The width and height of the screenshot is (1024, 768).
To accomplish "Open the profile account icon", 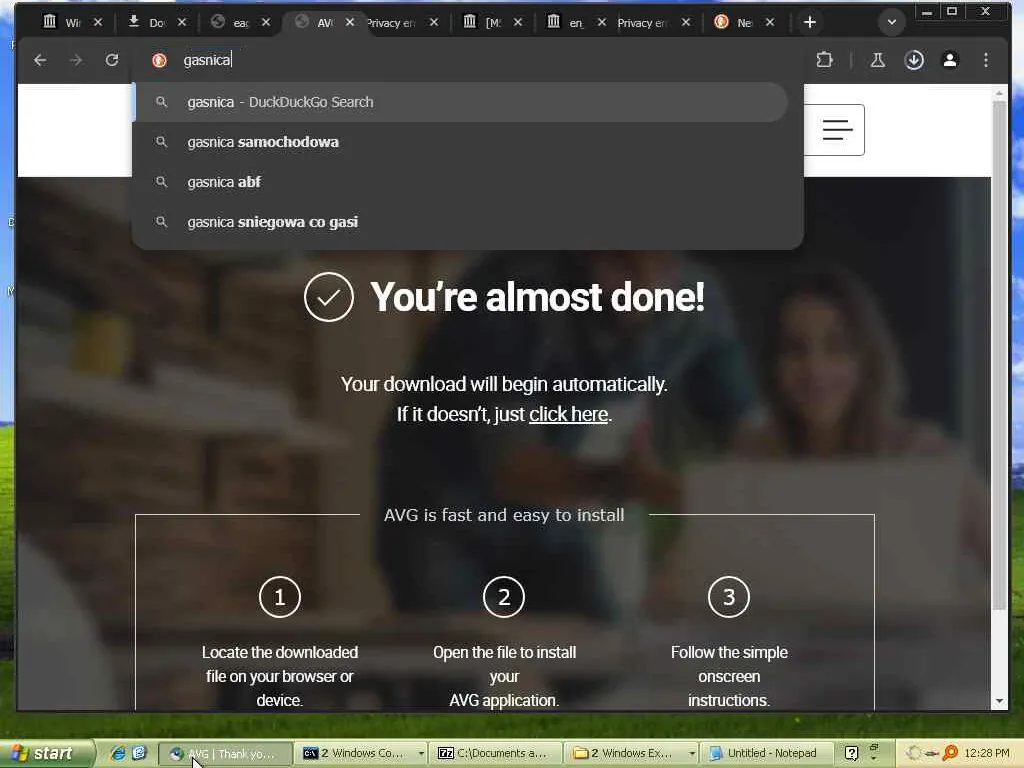I will tap(950, 61).
